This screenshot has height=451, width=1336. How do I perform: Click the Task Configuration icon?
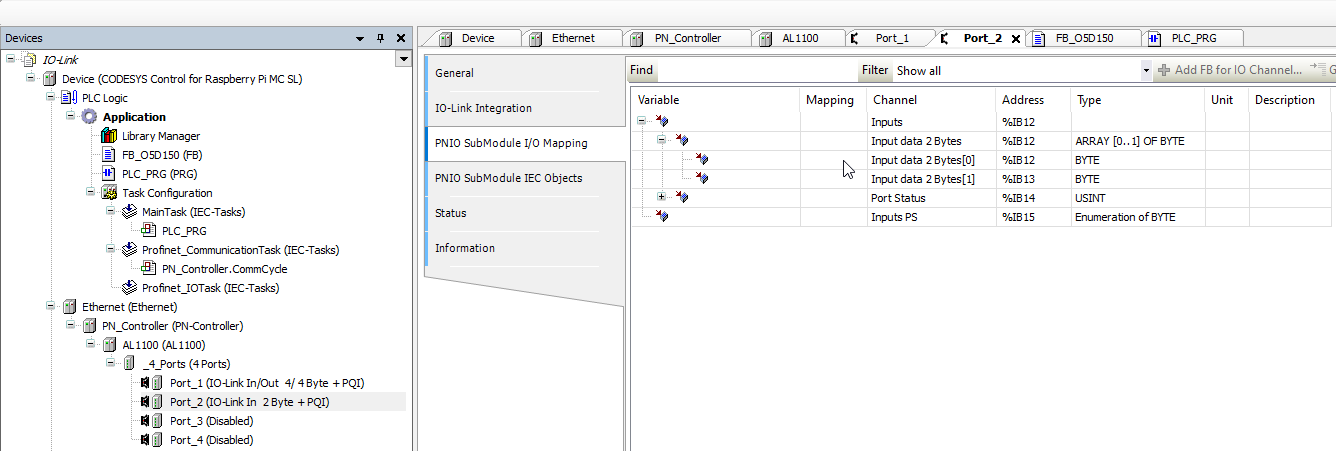pos(109,193)
